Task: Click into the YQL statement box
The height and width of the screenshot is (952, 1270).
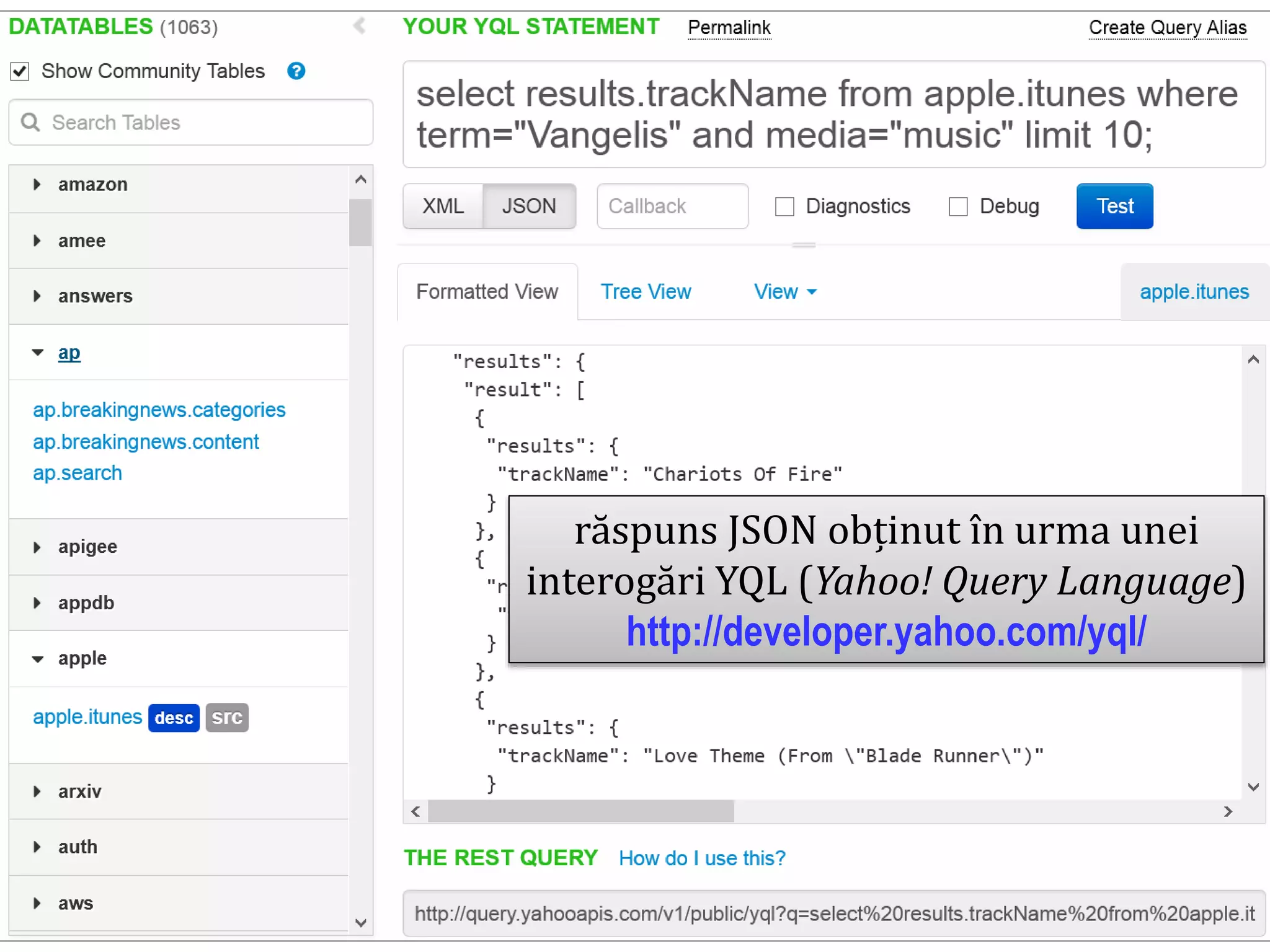Action: click(834, 114)
